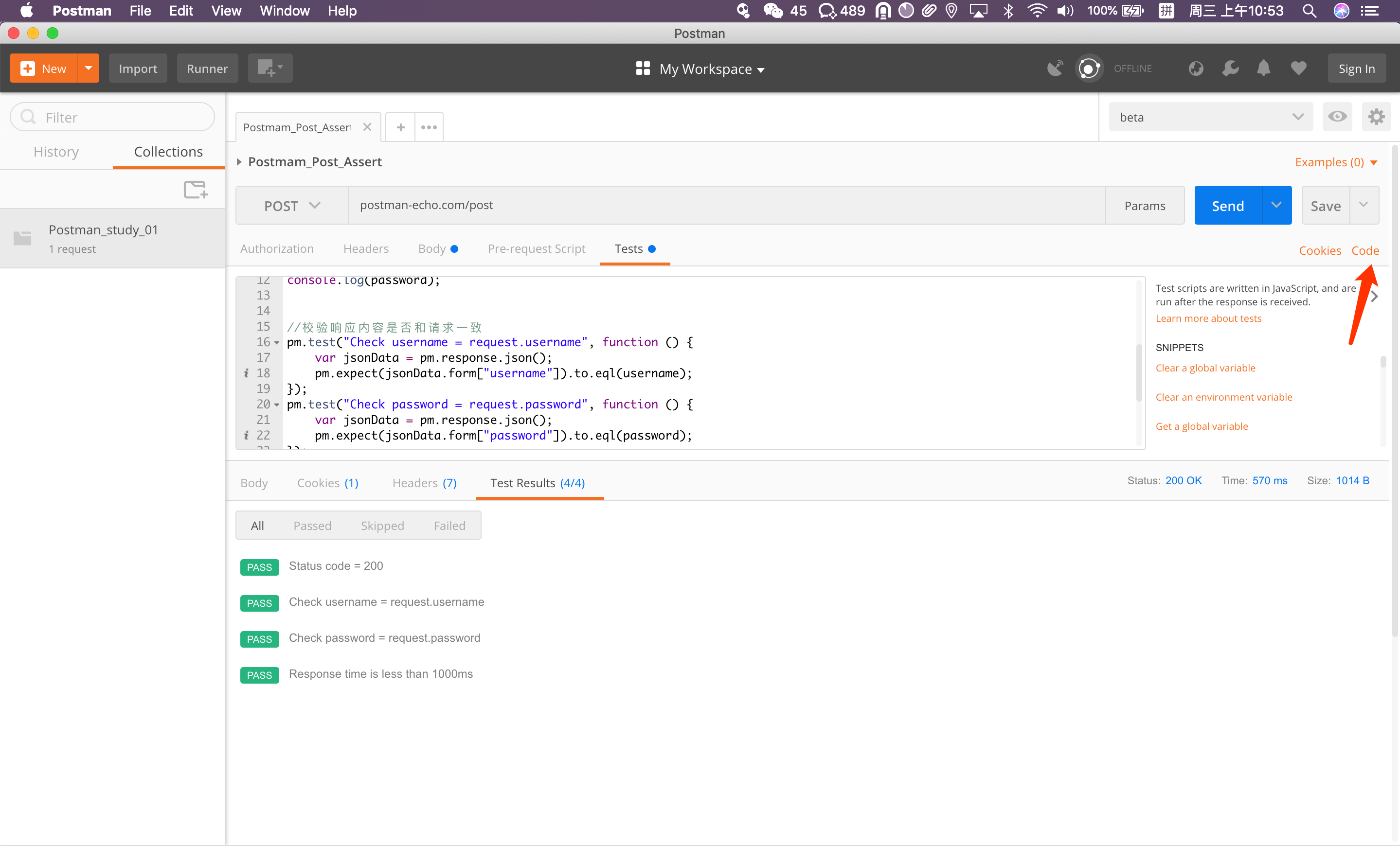This screenshot has height=846, width=1400.
Task: Click the heart icon in header
Action: 1298,69
